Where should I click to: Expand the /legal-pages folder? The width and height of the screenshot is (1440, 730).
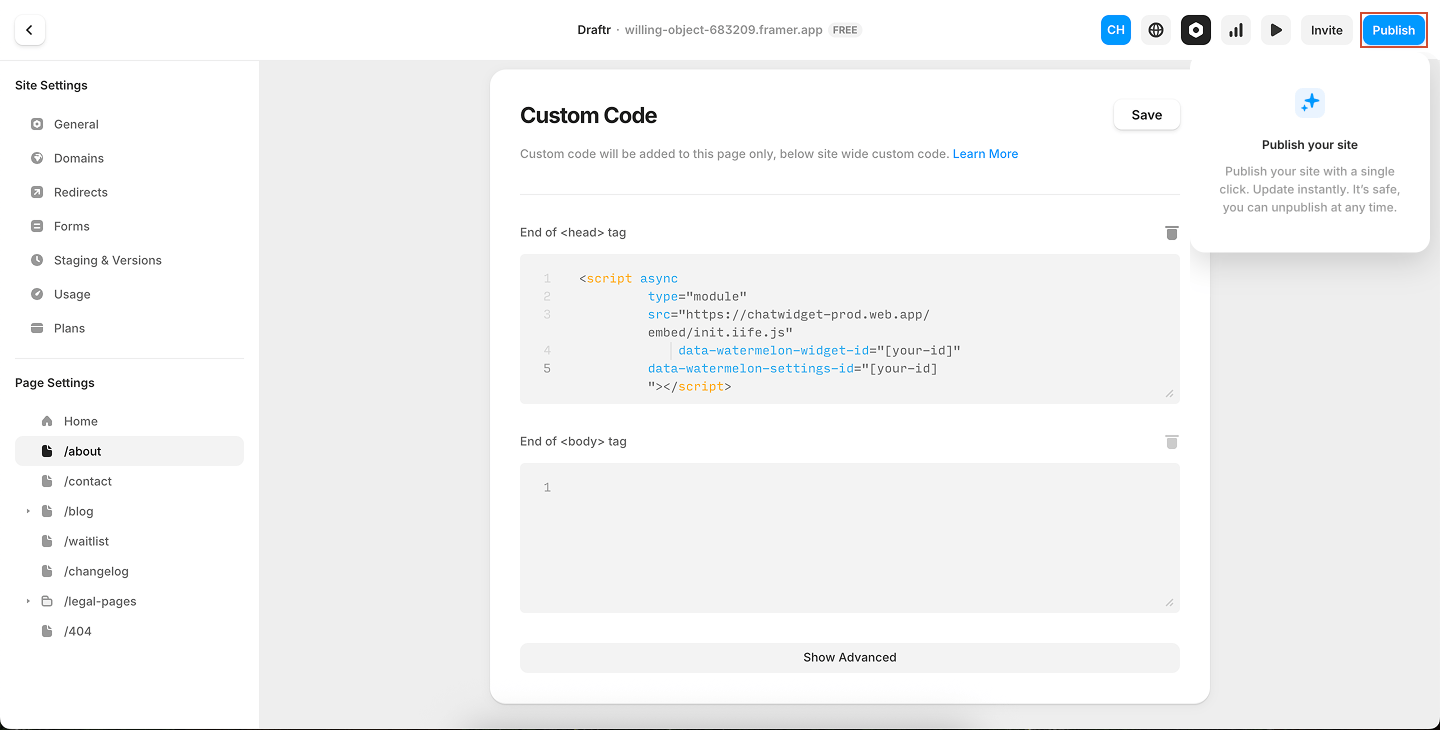(x=28, y=601)
